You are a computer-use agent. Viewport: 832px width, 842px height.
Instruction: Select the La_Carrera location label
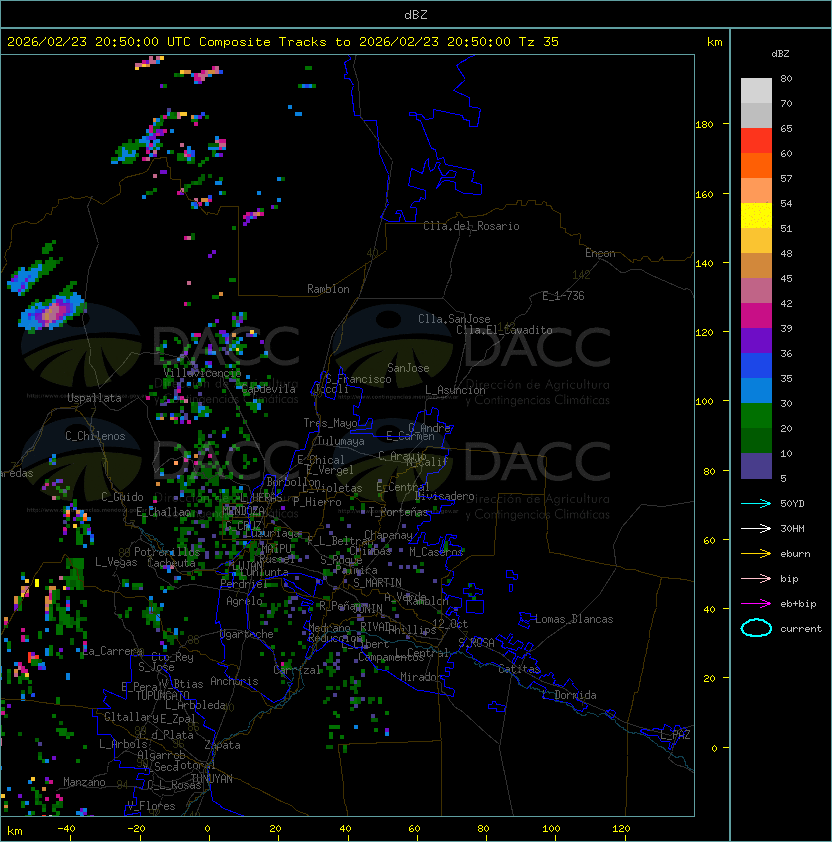[x=113, y=651]
